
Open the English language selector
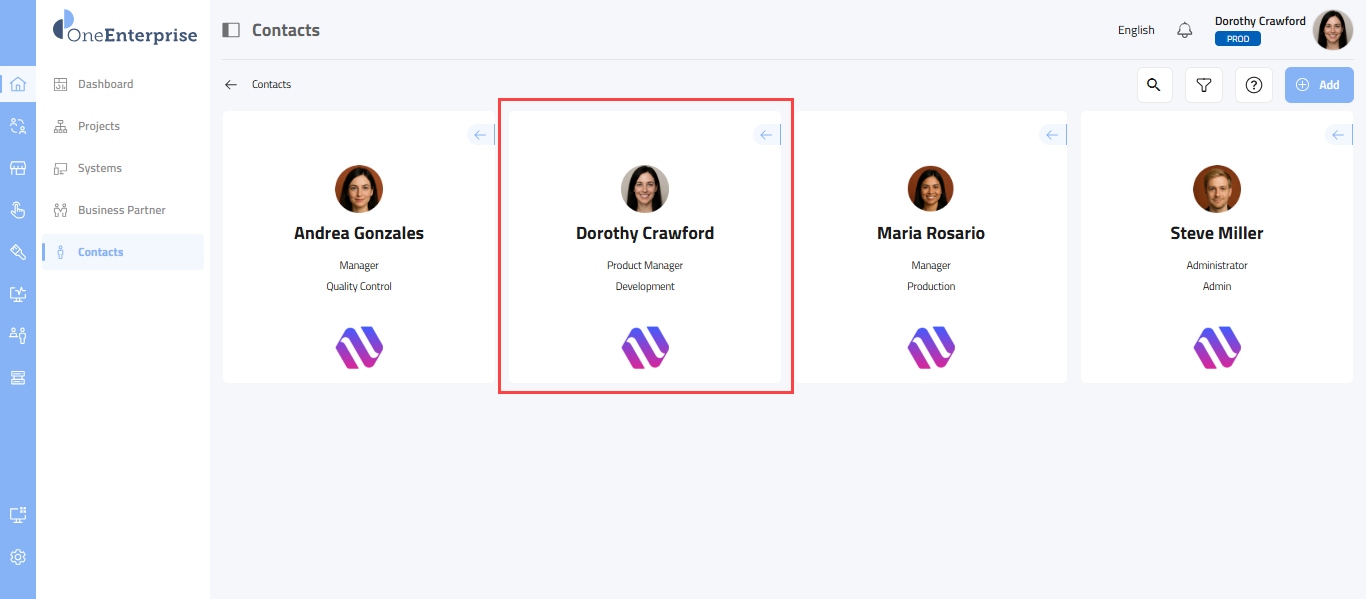tap(1136, 30)
